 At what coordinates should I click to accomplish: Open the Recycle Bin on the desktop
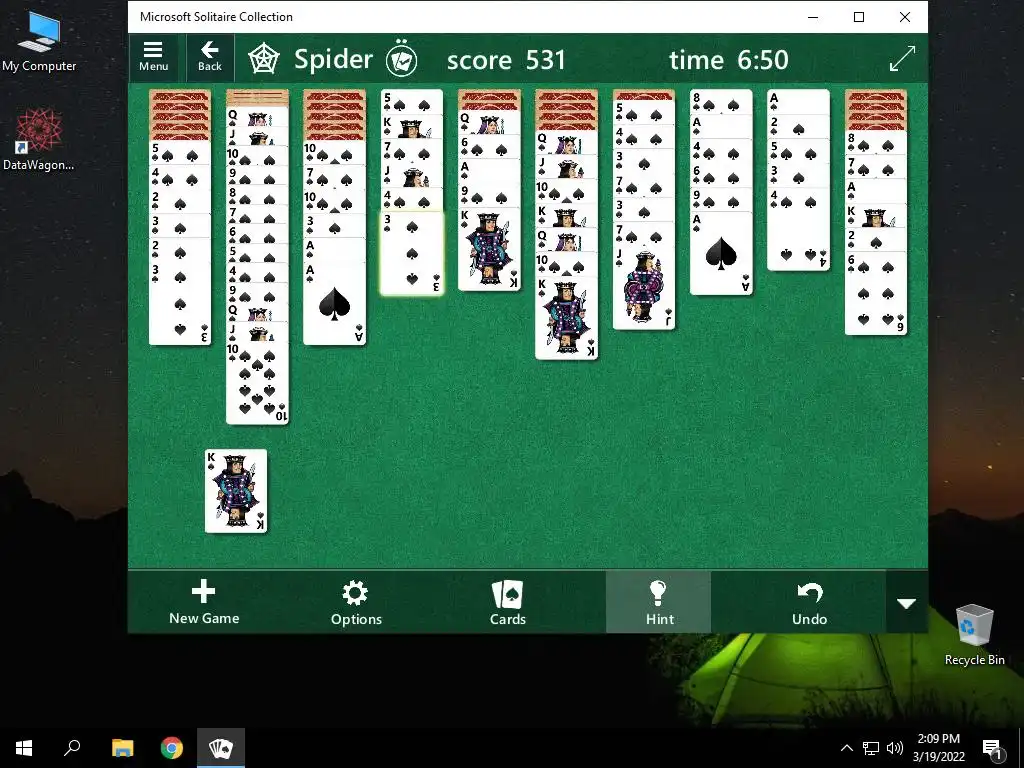coord(974,634)
